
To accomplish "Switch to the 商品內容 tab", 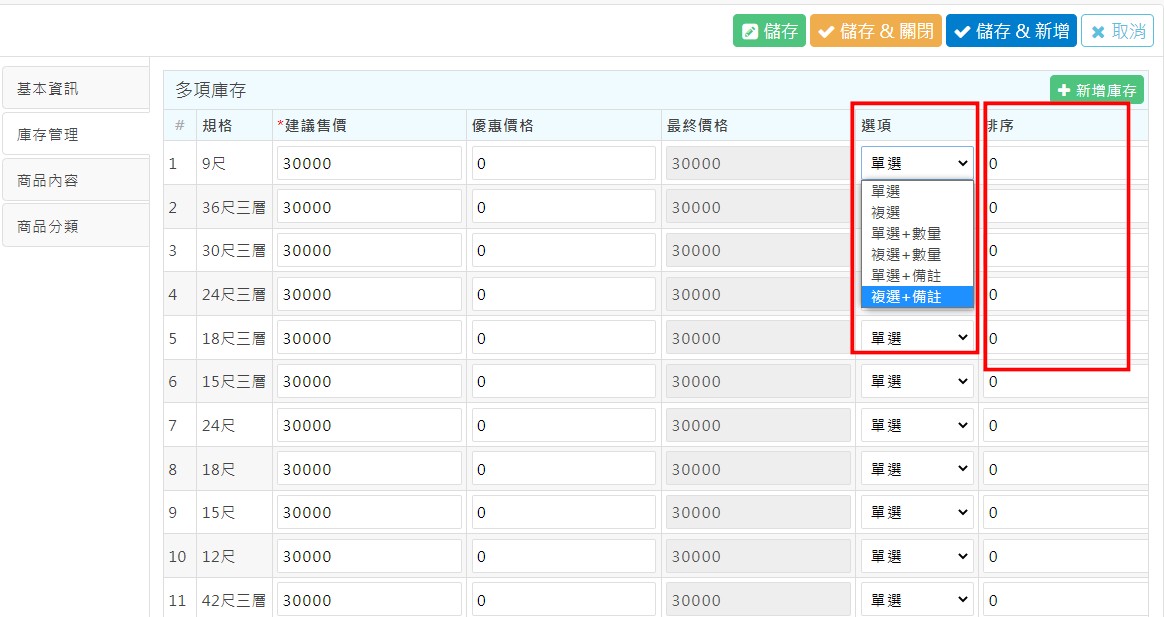I will (x=75, y=181).
